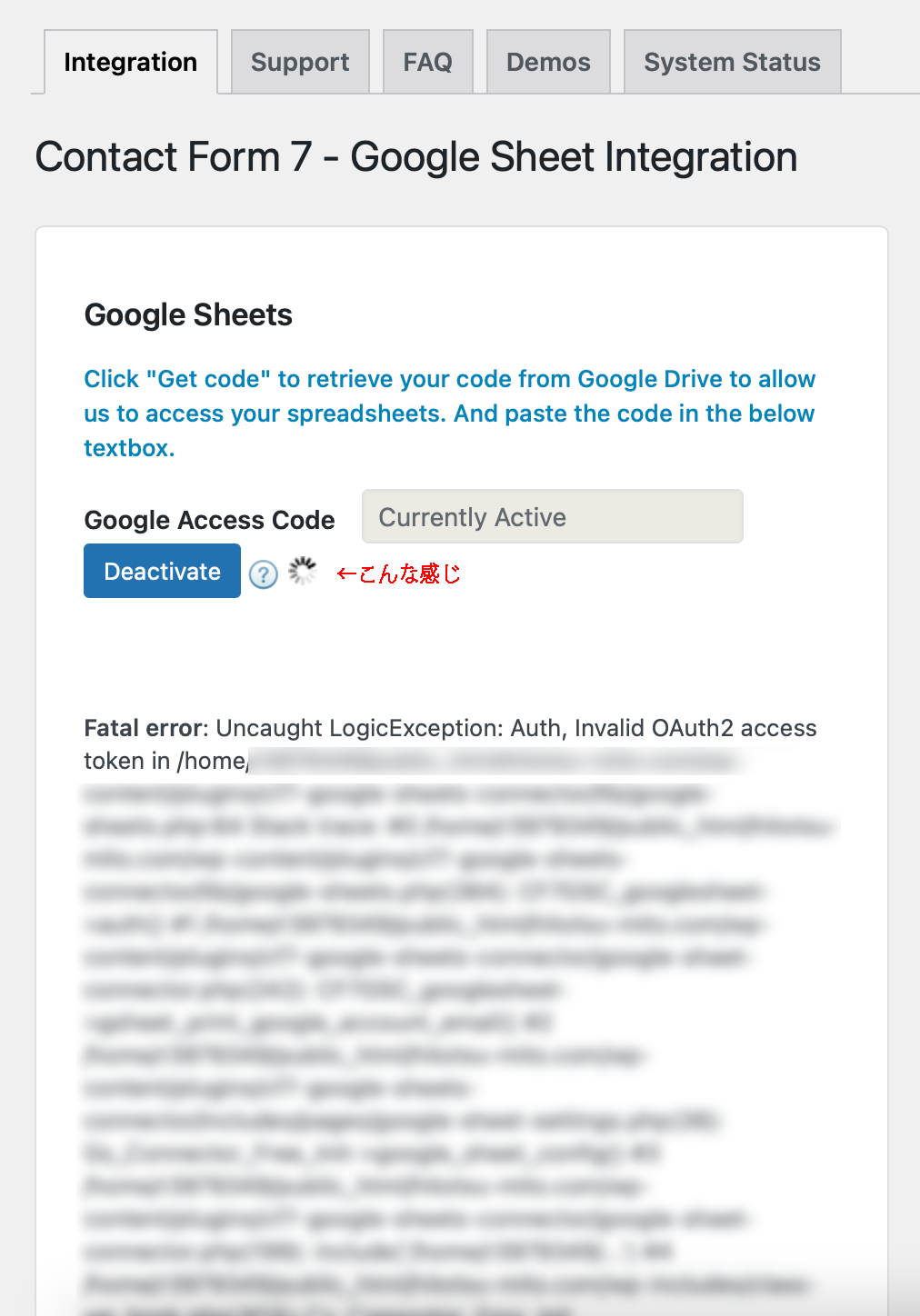The height and width of the screenshot is (1316, 920).
Task: Click the help question mark icon
Action: [264, 574]
